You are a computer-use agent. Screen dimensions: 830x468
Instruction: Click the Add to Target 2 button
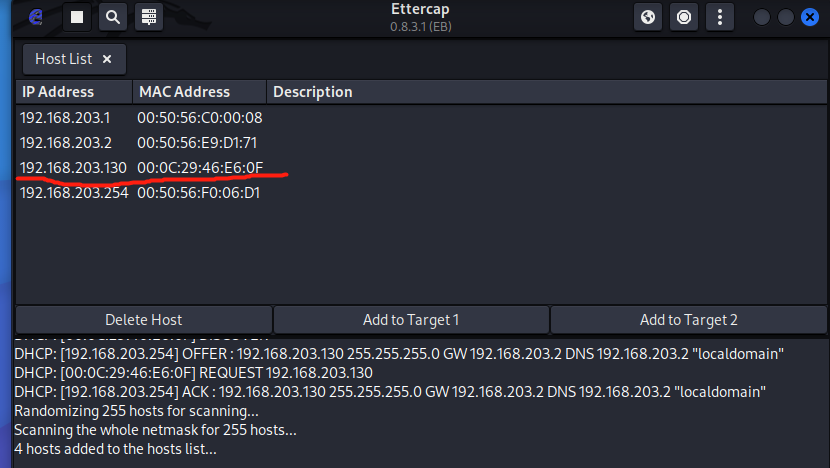coord(689,320)
